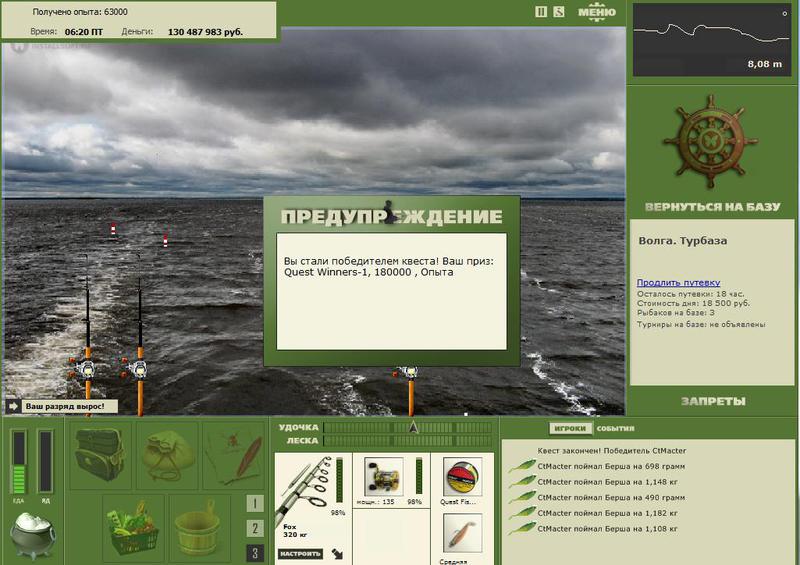Click the Получено опыта: 63000 text
The width and height of the screenshot is (800, 565).
click(80, 12)
